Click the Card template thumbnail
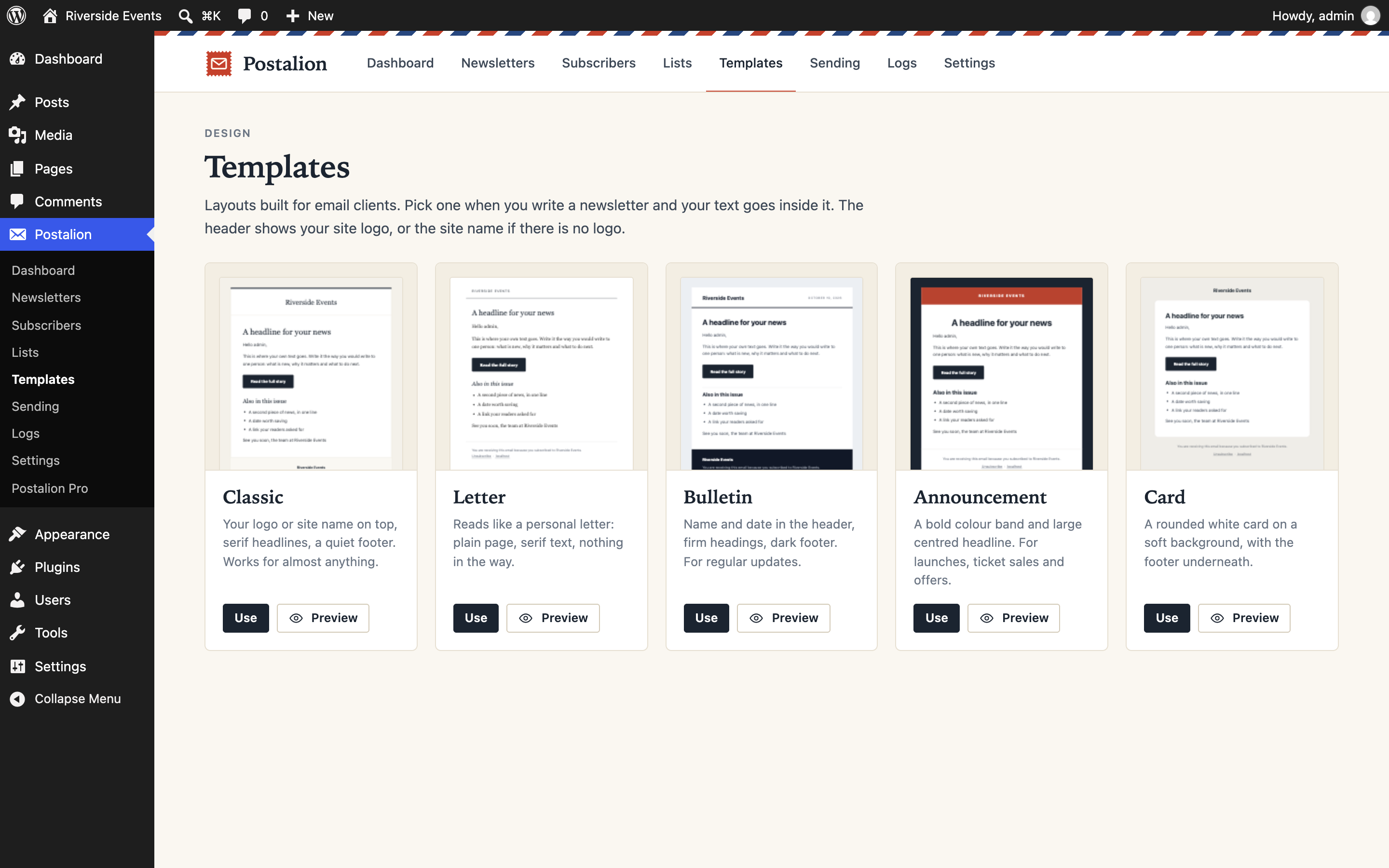 coord(1232,373)
